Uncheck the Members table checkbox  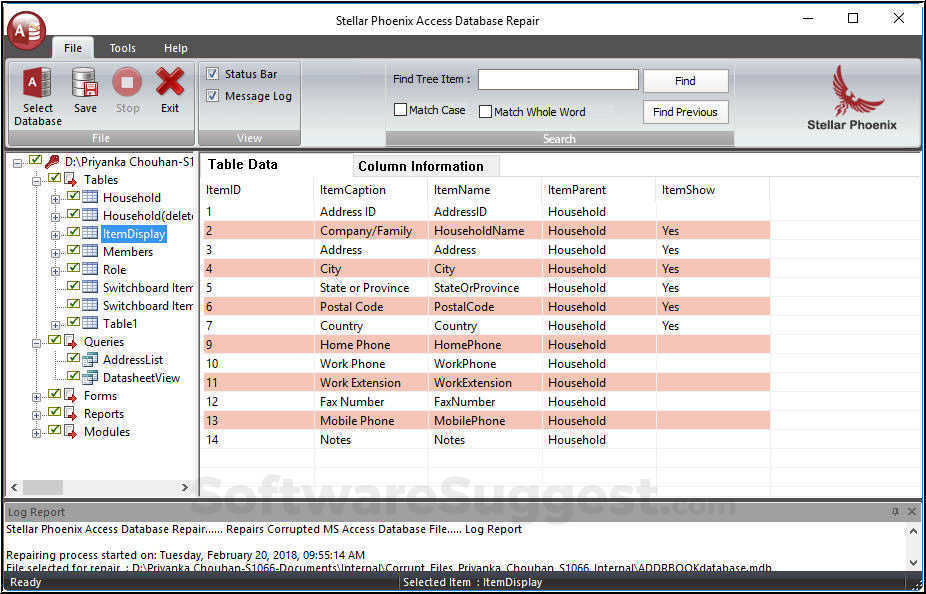coord(73,250)
